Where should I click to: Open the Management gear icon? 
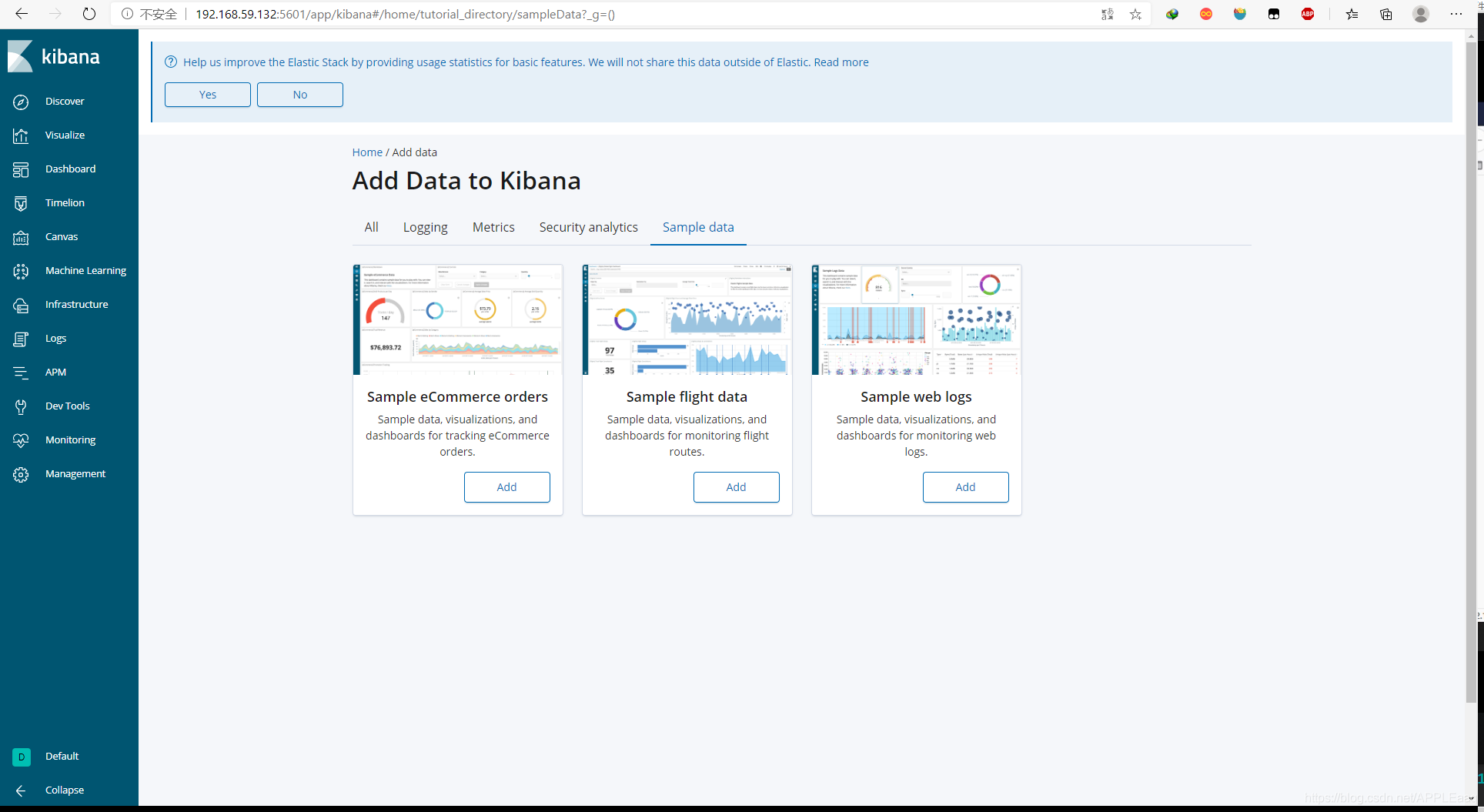coord(21,474)
